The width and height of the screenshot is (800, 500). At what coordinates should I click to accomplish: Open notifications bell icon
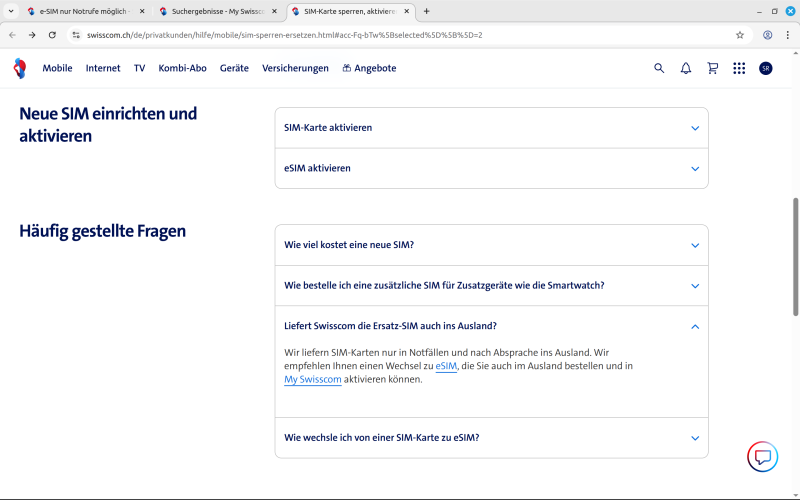[686, 68]
